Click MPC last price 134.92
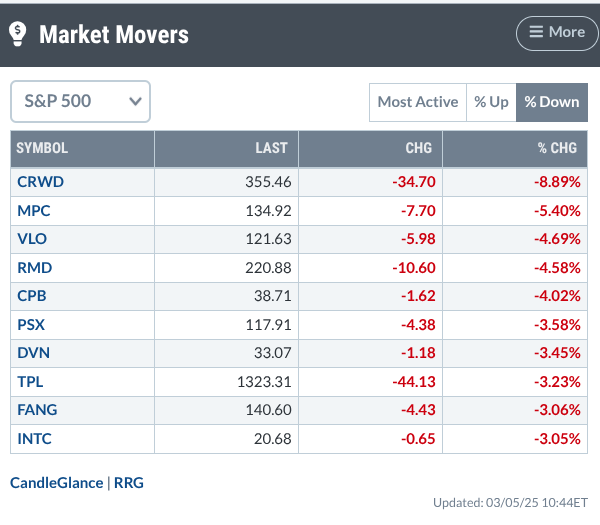 268,211
